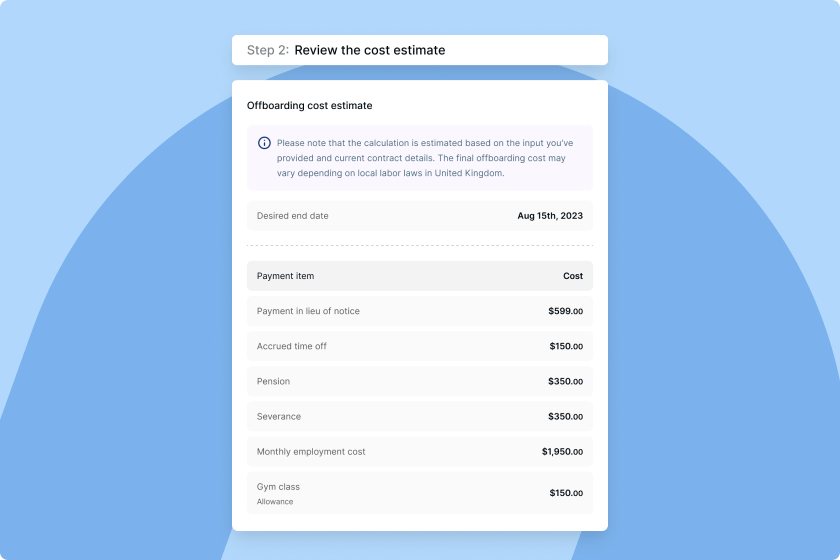
Task: Select the Pension row label
Action: [273, 381]
